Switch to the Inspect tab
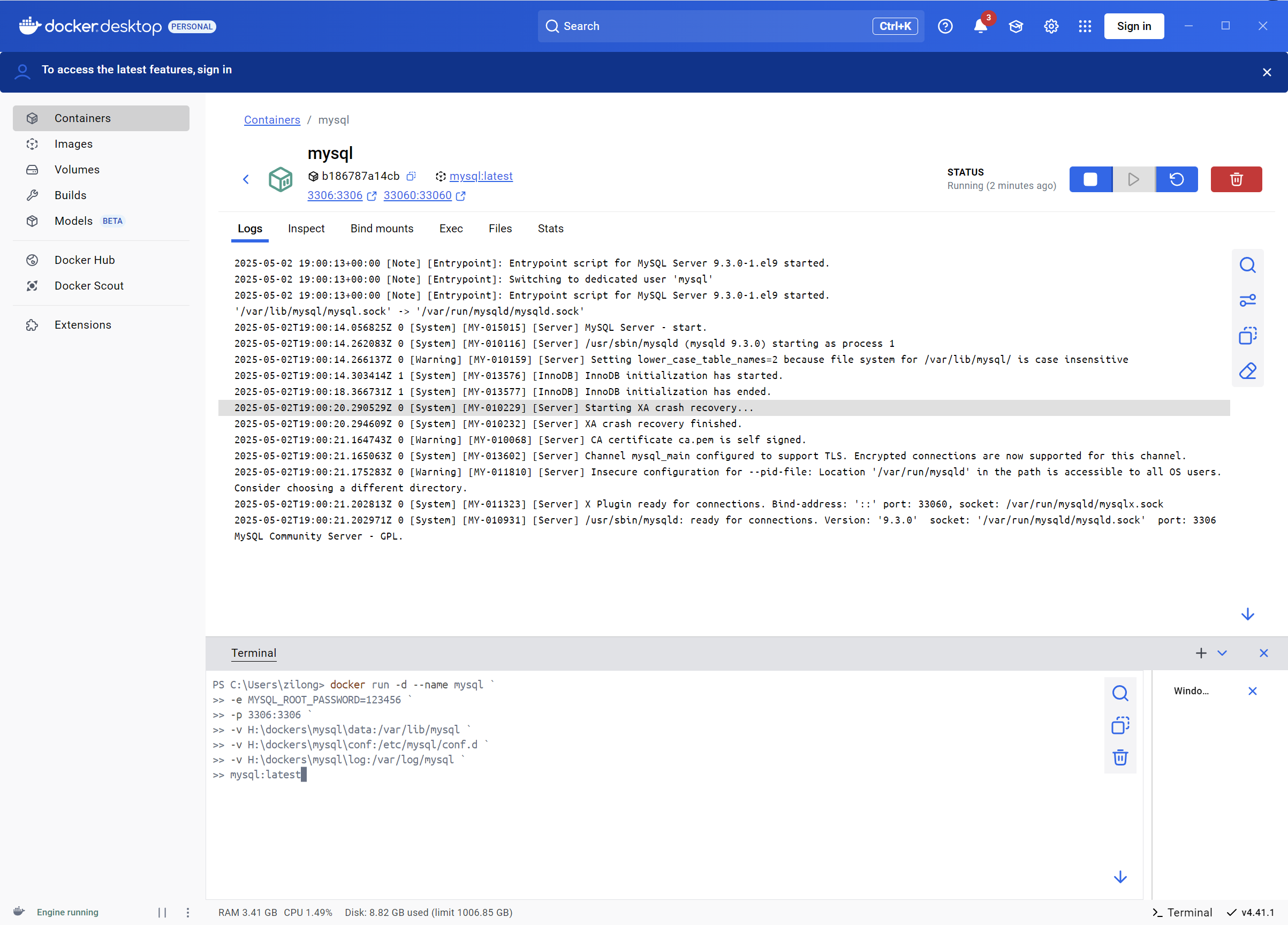Image resolution: width=1288 pixels, height=925 pixels. [306, 228]
